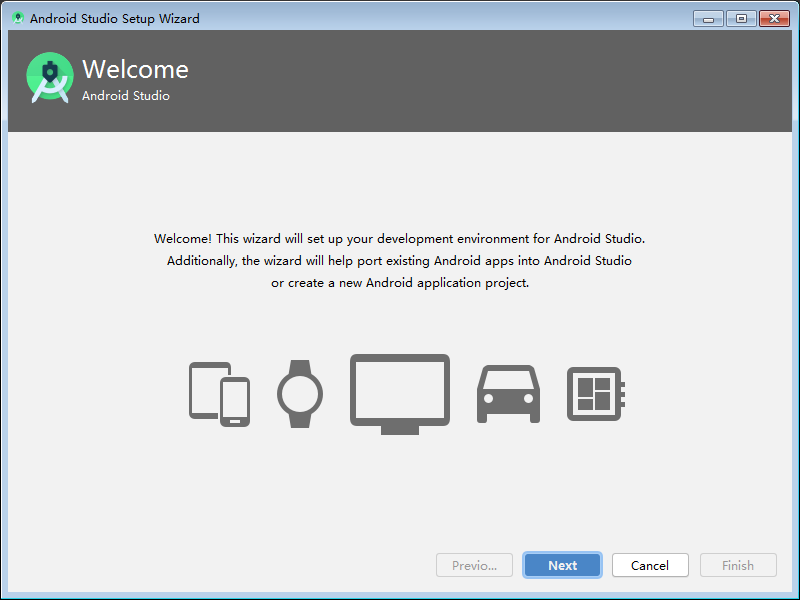Click the line 'Additionally, the wizard will help port'
The width and height of the screenshot is (800, 600).
399,261
